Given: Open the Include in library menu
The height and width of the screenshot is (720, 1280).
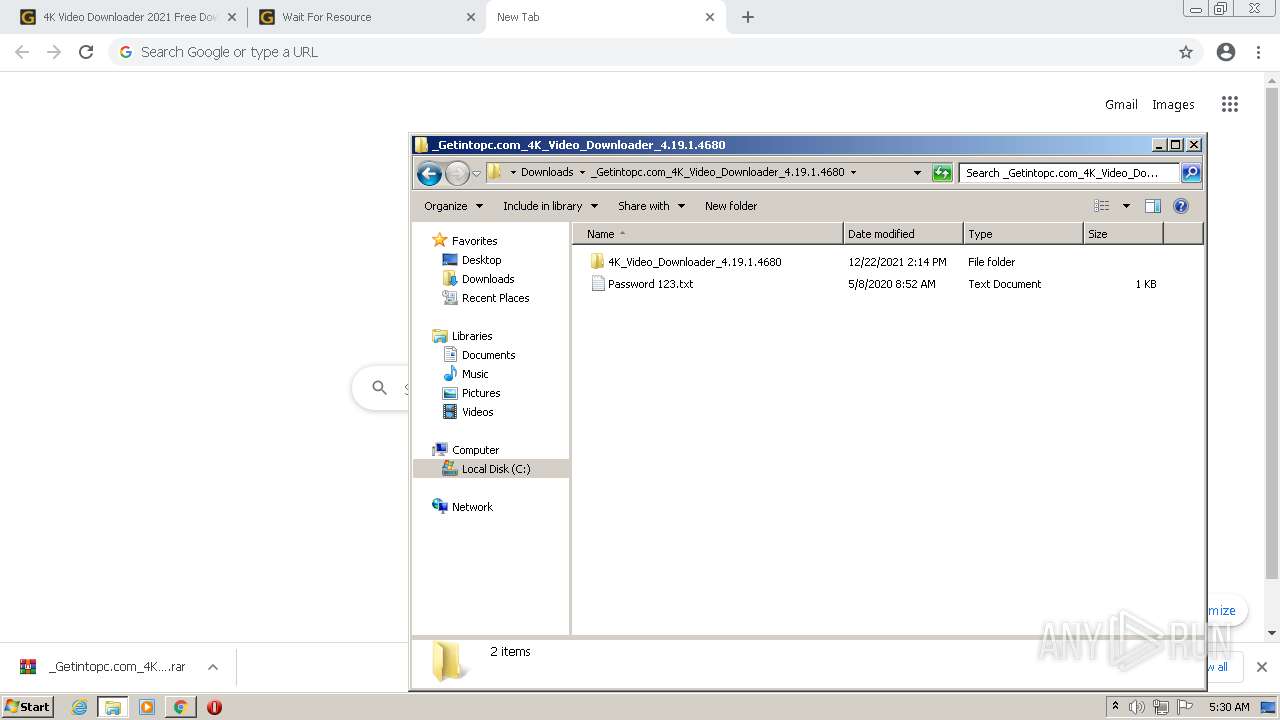Looking at the screenshot, I should [x=550, y=206].
